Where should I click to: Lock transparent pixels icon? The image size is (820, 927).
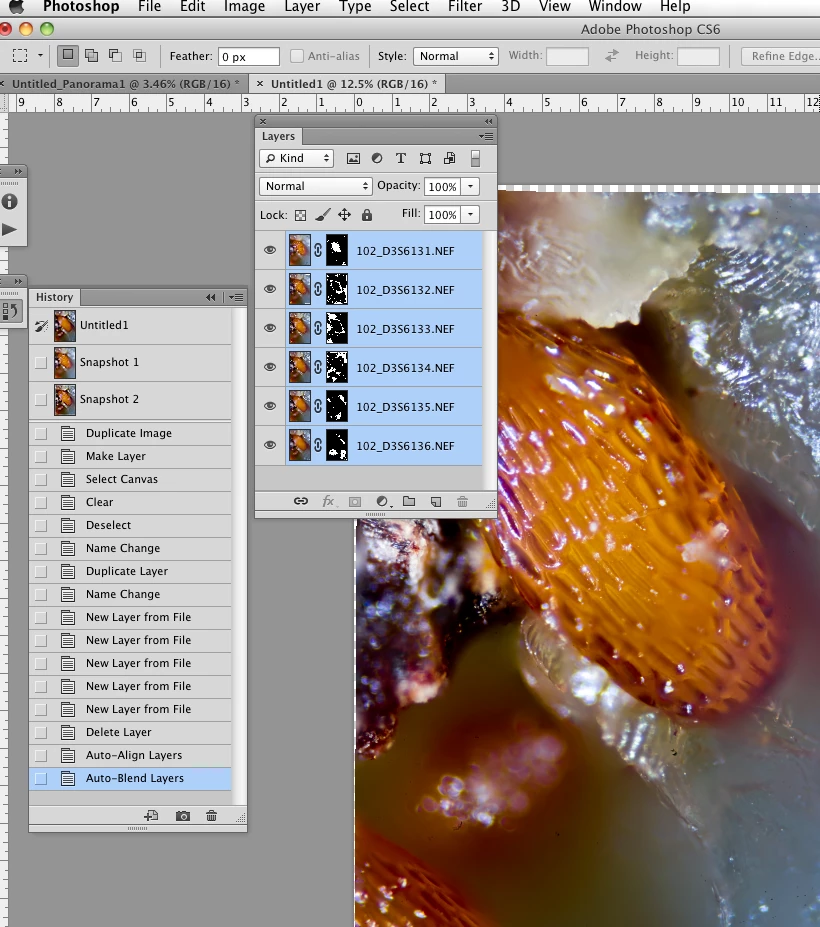coord(300,215)
